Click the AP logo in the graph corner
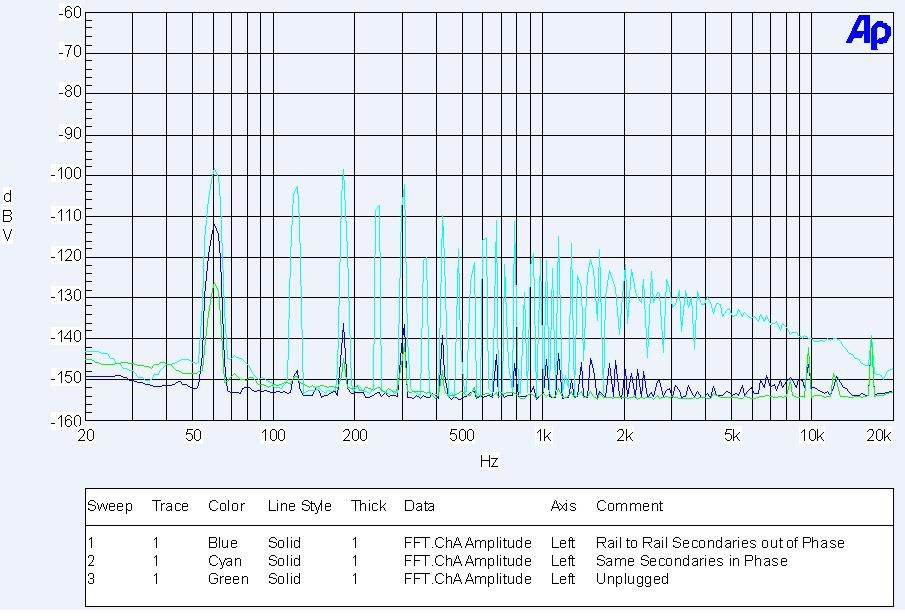Viewport: 905px width, 616px height. click(868, 32)
